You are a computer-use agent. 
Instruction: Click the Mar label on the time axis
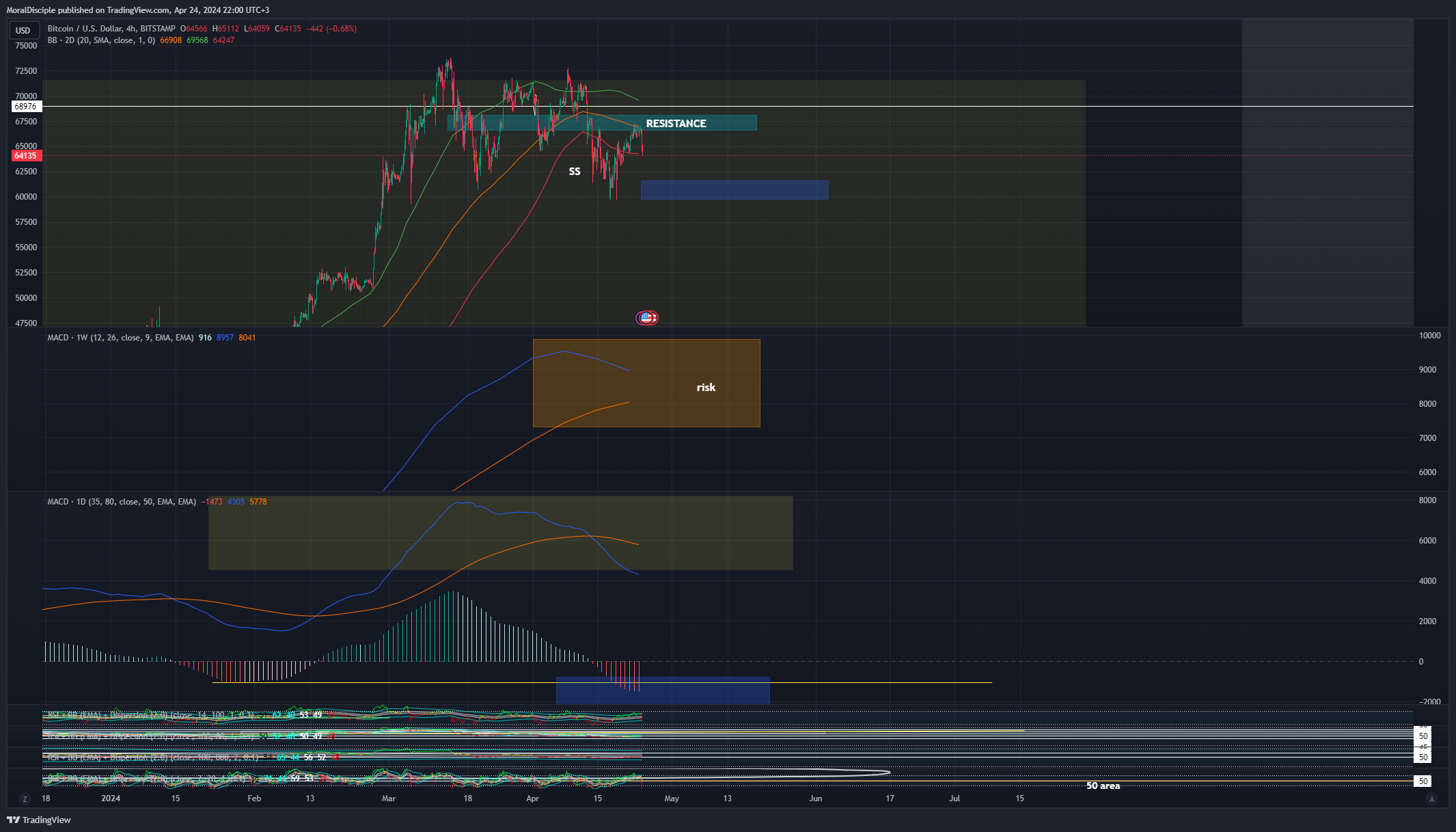point(389,799)
